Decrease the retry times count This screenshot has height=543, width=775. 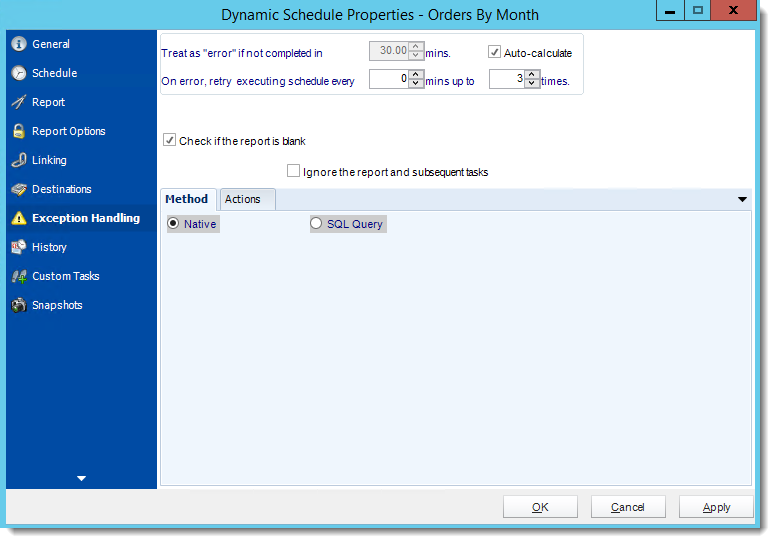(531, 84)
